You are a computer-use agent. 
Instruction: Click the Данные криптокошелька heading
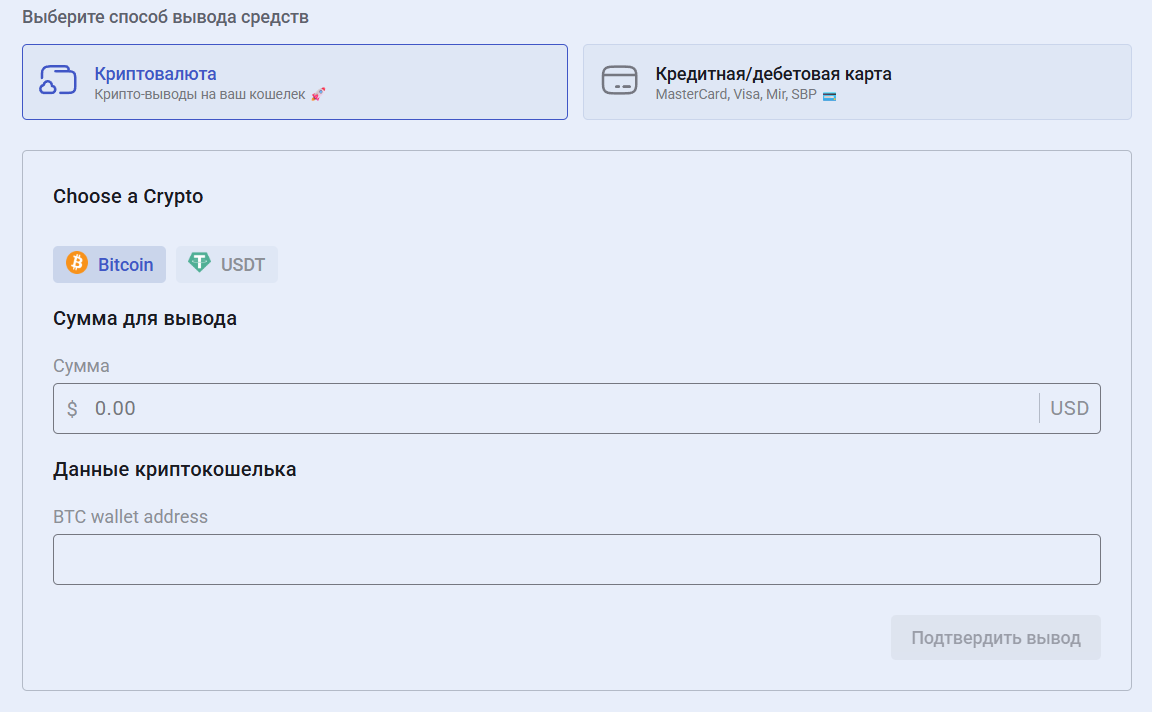click(174, 469)
